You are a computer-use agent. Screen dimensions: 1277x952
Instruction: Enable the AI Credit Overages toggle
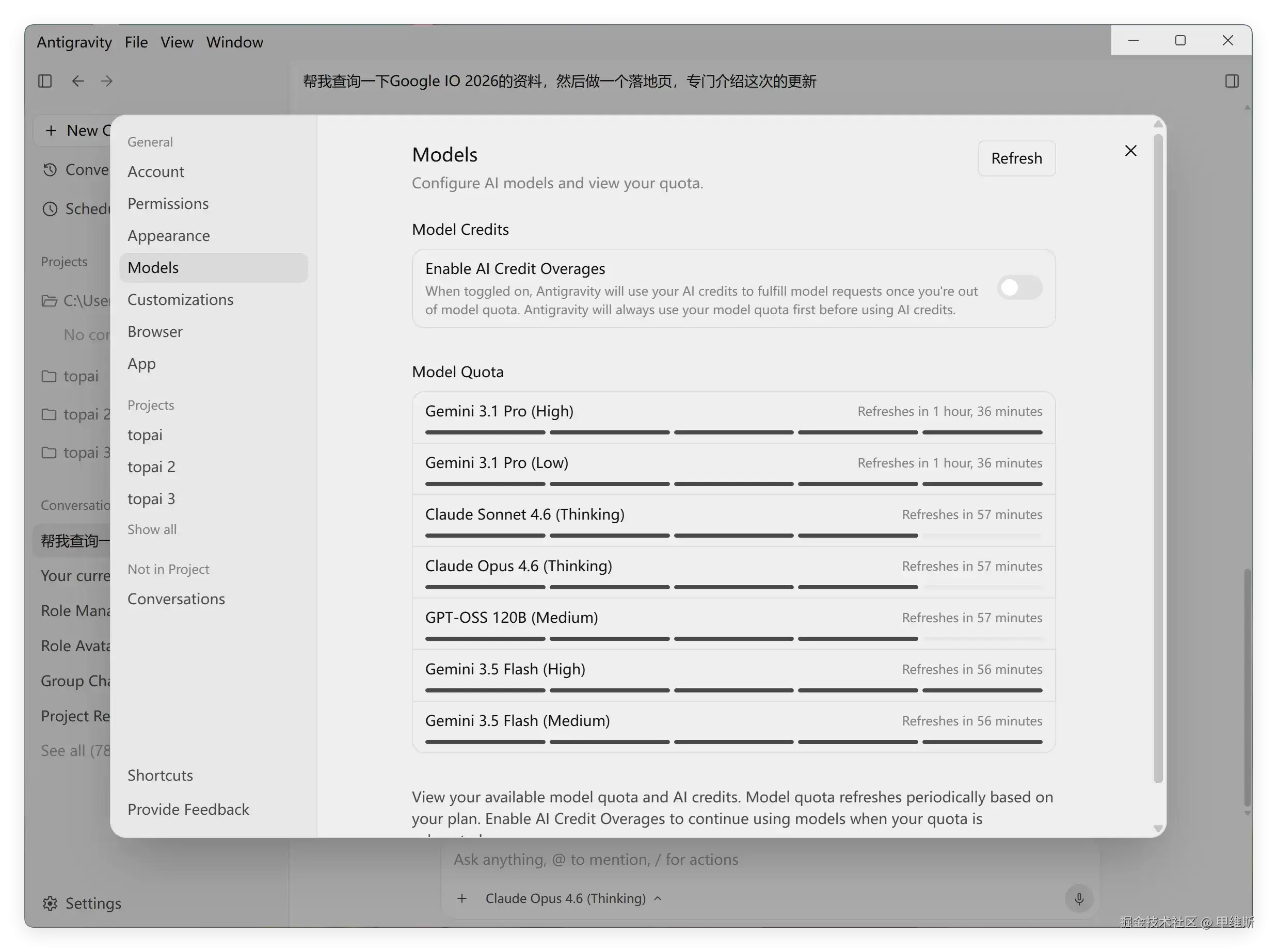(x=1020, y=288)
